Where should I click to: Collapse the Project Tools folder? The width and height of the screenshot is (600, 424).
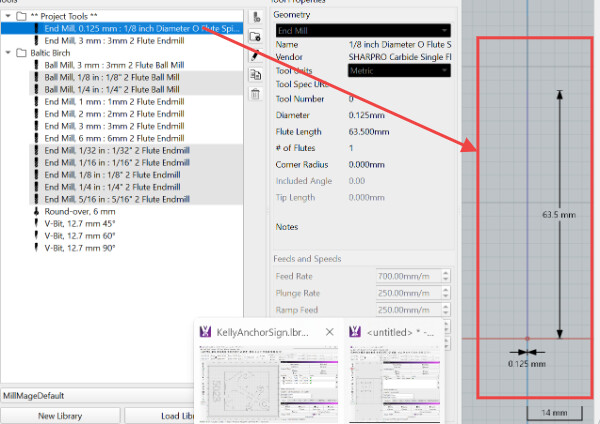(8, 16)
